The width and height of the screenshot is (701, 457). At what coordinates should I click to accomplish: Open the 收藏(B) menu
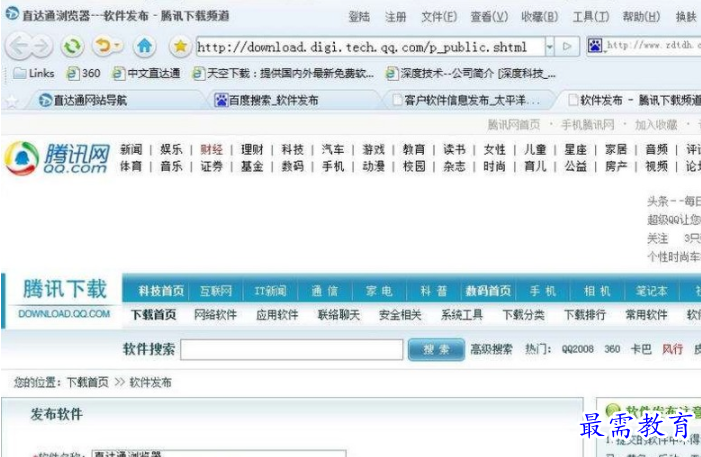[x=540, y=17]
